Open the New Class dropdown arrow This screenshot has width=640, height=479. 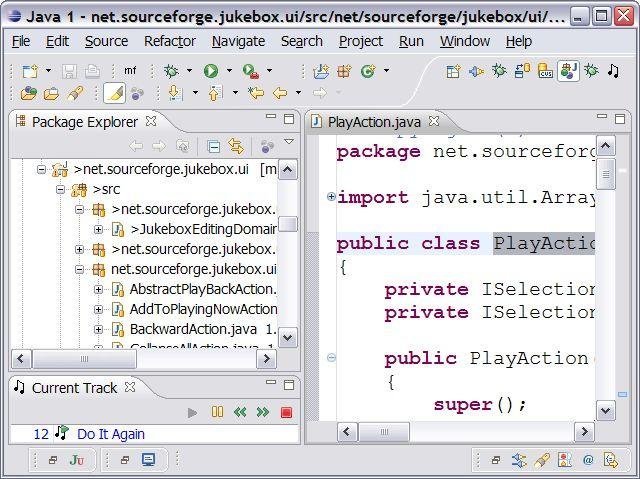(x=386, y=71)
